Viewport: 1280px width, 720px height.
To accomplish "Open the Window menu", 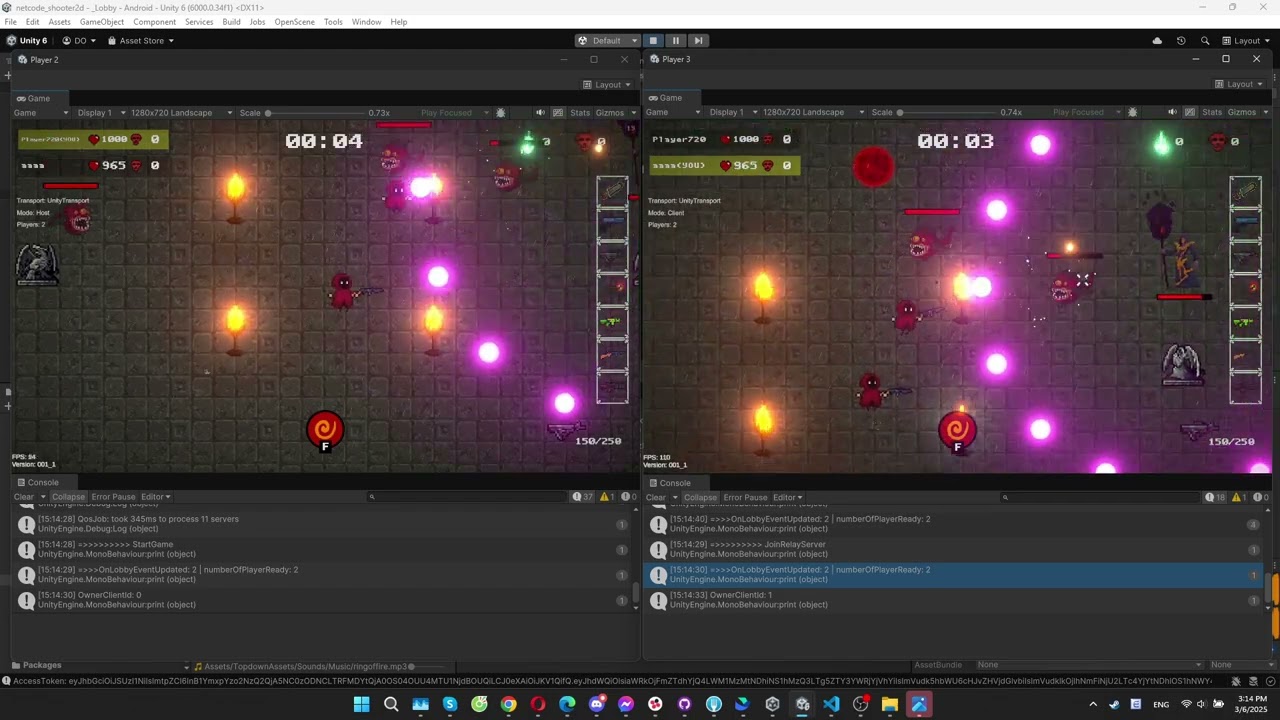I will point(366,22).
